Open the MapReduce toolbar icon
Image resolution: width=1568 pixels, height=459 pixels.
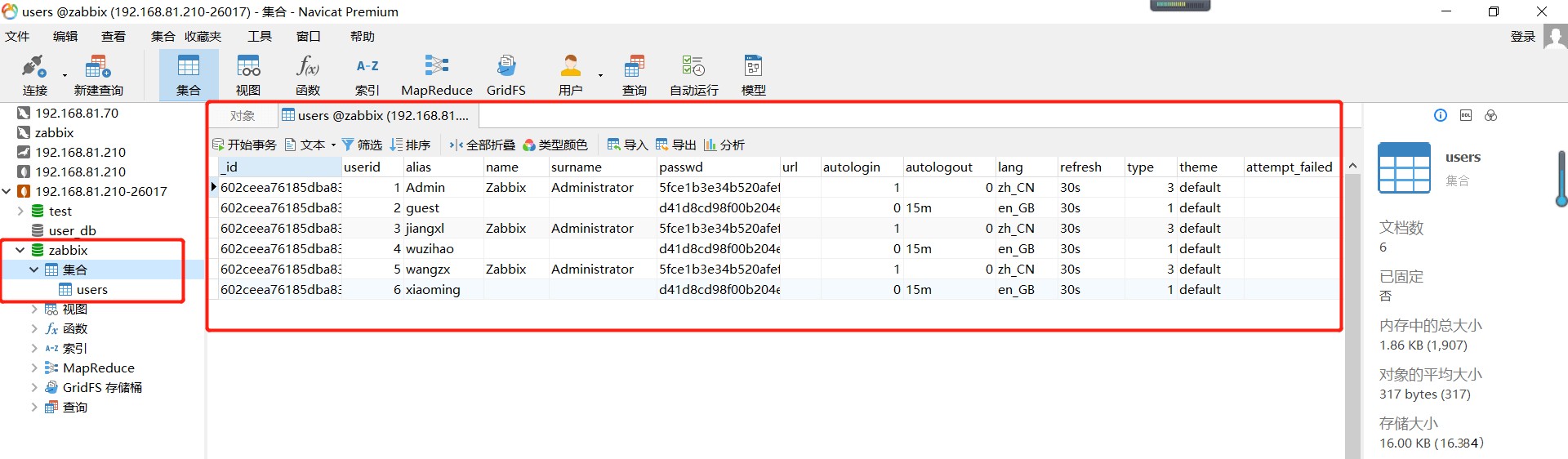tap(437, 74)
